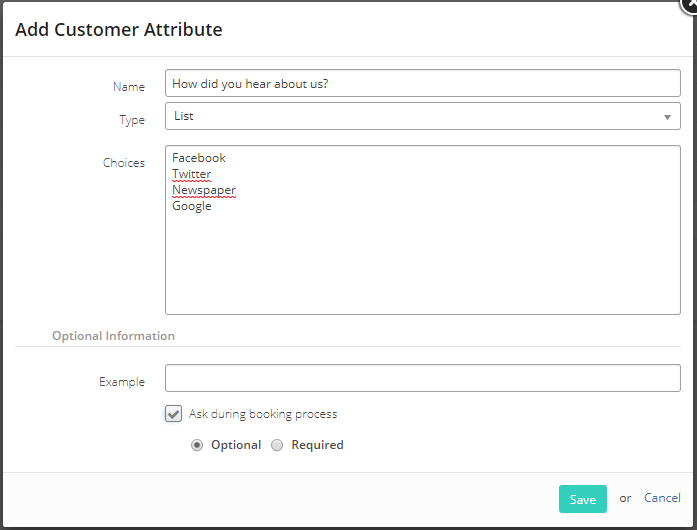Click the Example input field

point(422,378)
